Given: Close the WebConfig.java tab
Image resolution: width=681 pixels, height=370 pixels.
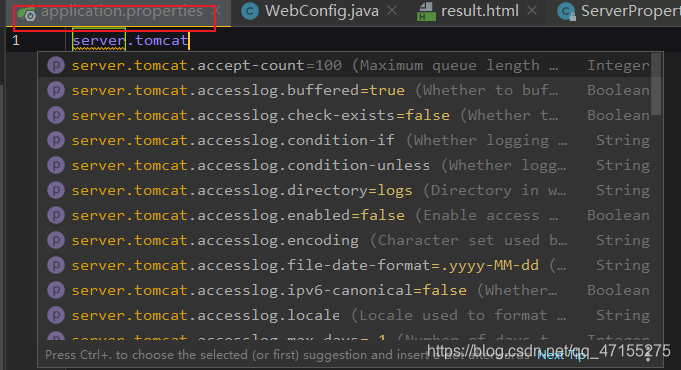Looking at the screenshot, I should pos(392,10).
